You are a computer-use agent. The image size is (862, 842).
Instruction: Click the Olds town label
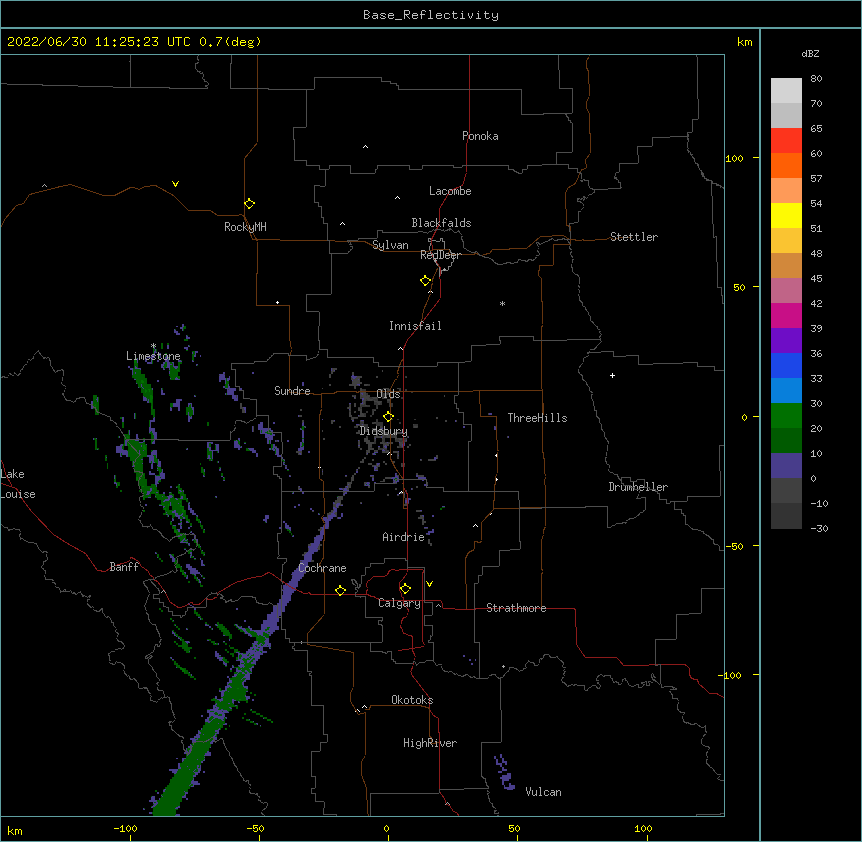click(x=388, y=394)
